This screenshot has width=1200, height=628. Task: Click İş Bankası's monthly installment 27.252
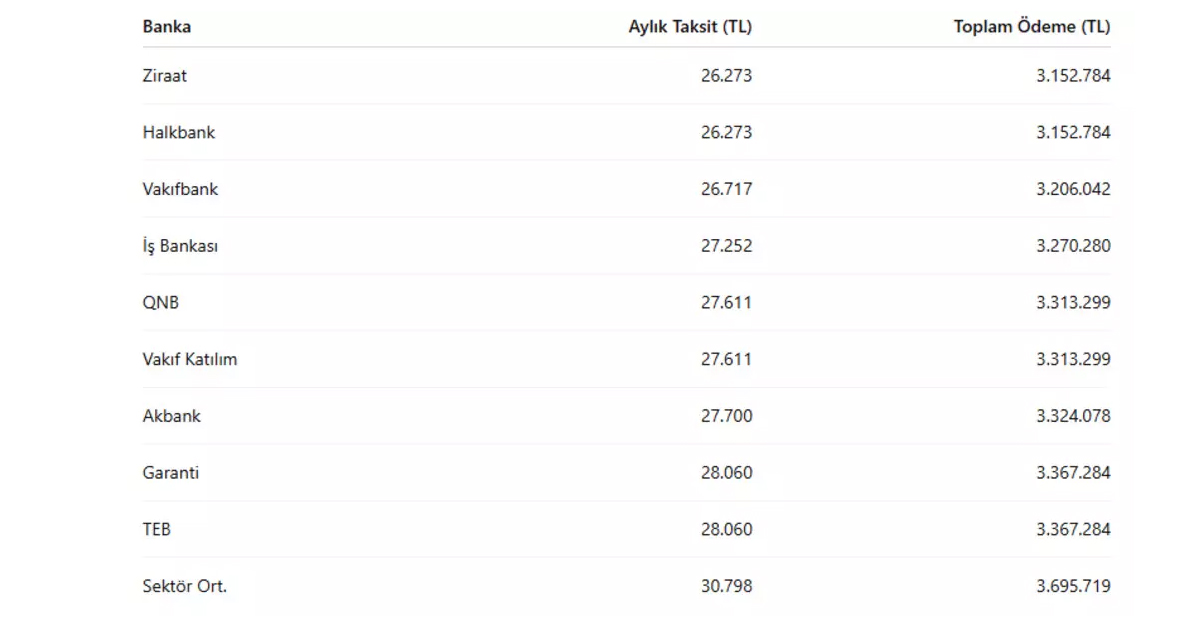(x=726, y=246)
